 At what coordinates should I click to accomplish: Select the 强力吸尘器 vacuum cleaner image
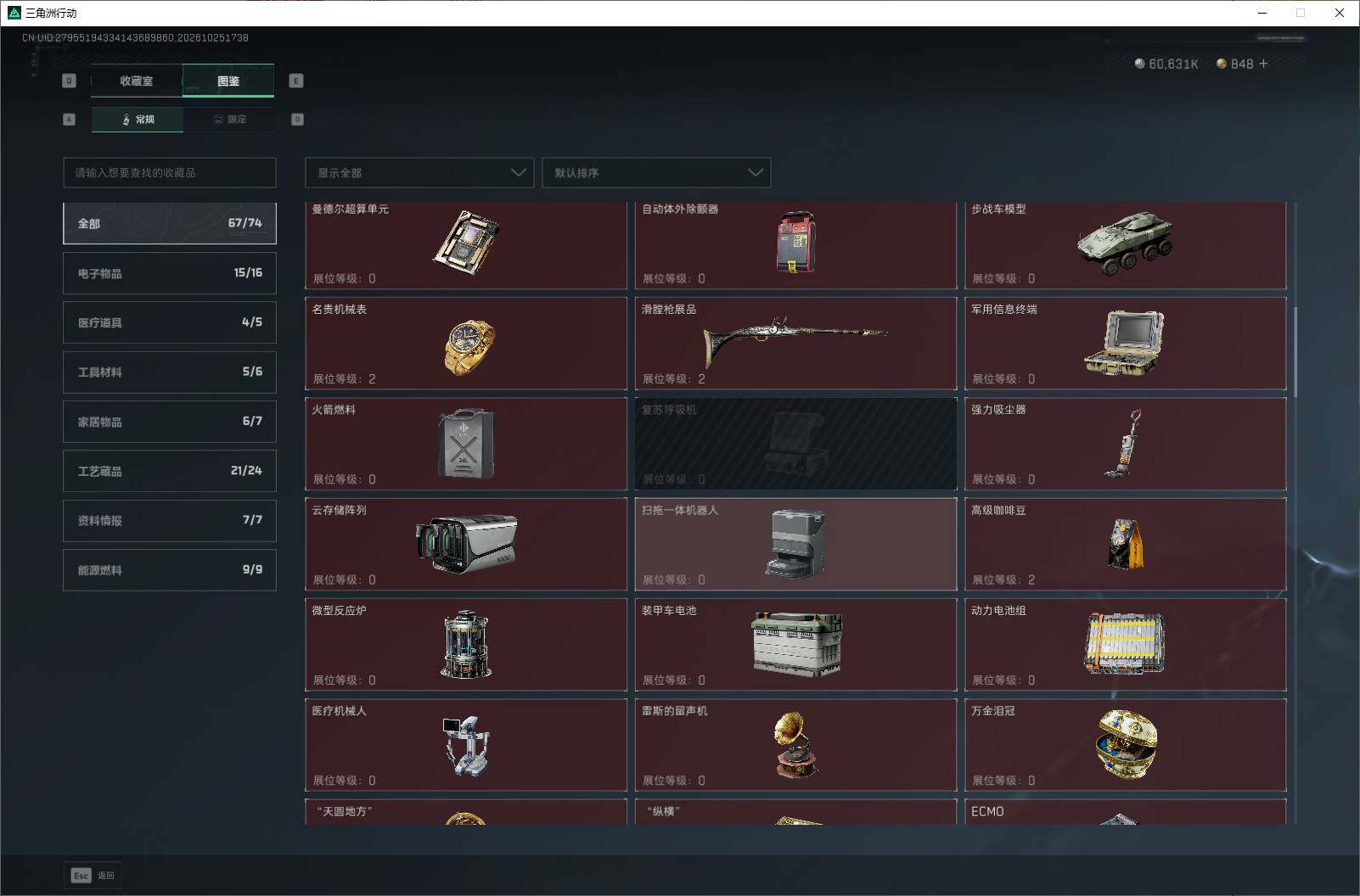pyautogui.click(x=1123, y=444)
